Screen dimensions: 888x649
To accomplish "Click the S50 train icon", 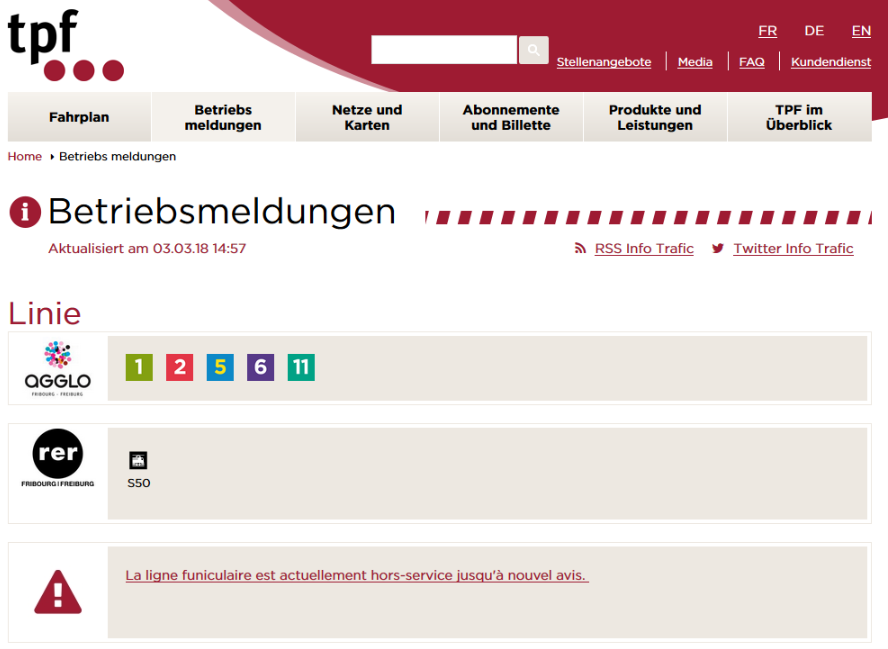I will click(x=138, y=460).
